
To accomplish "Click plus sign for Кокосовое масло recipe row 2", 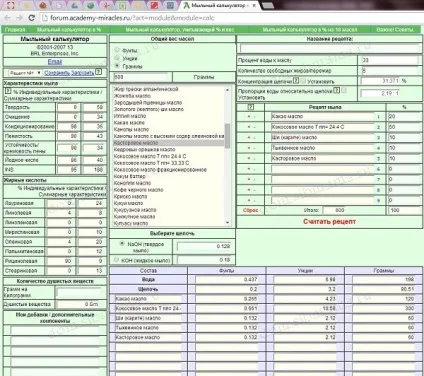I will [249, 127].
